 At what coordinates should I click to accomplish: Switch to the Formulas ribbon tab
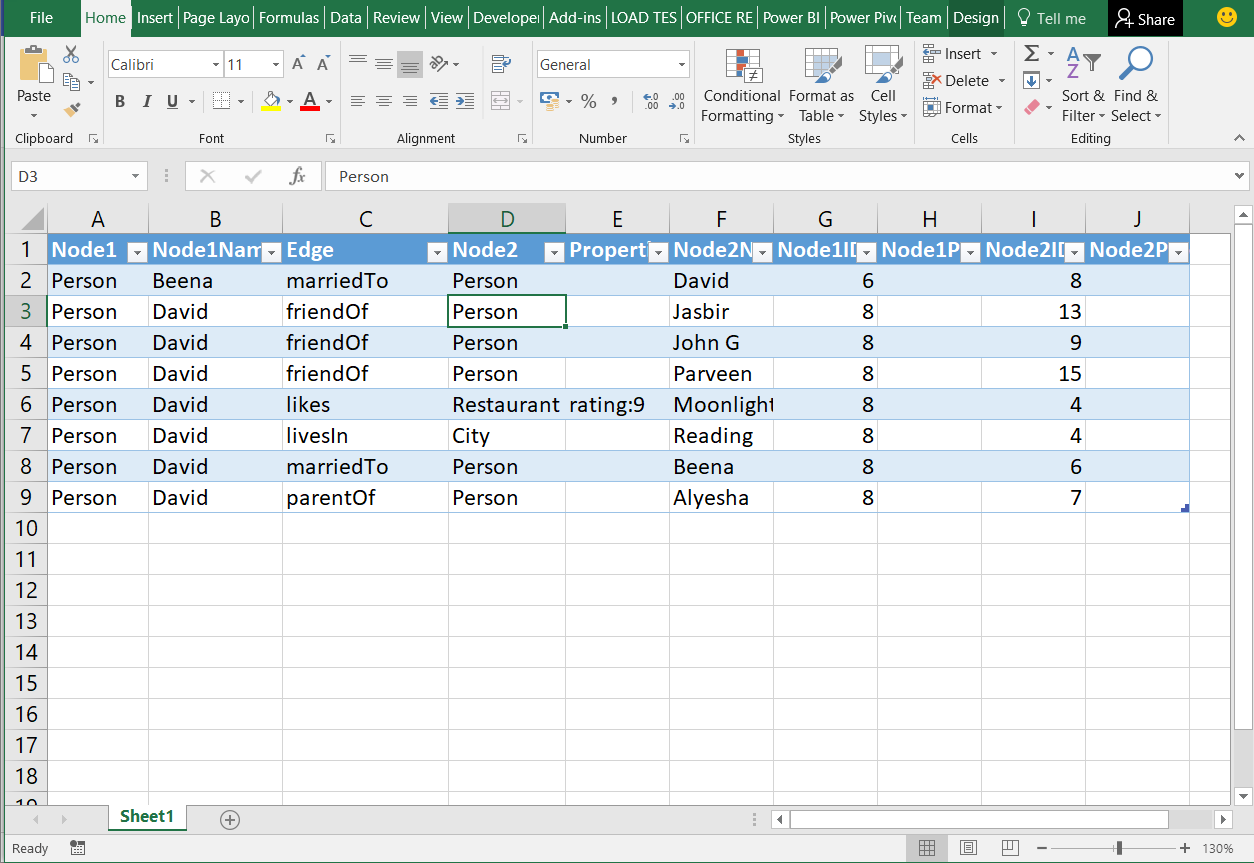coord(288,17)
